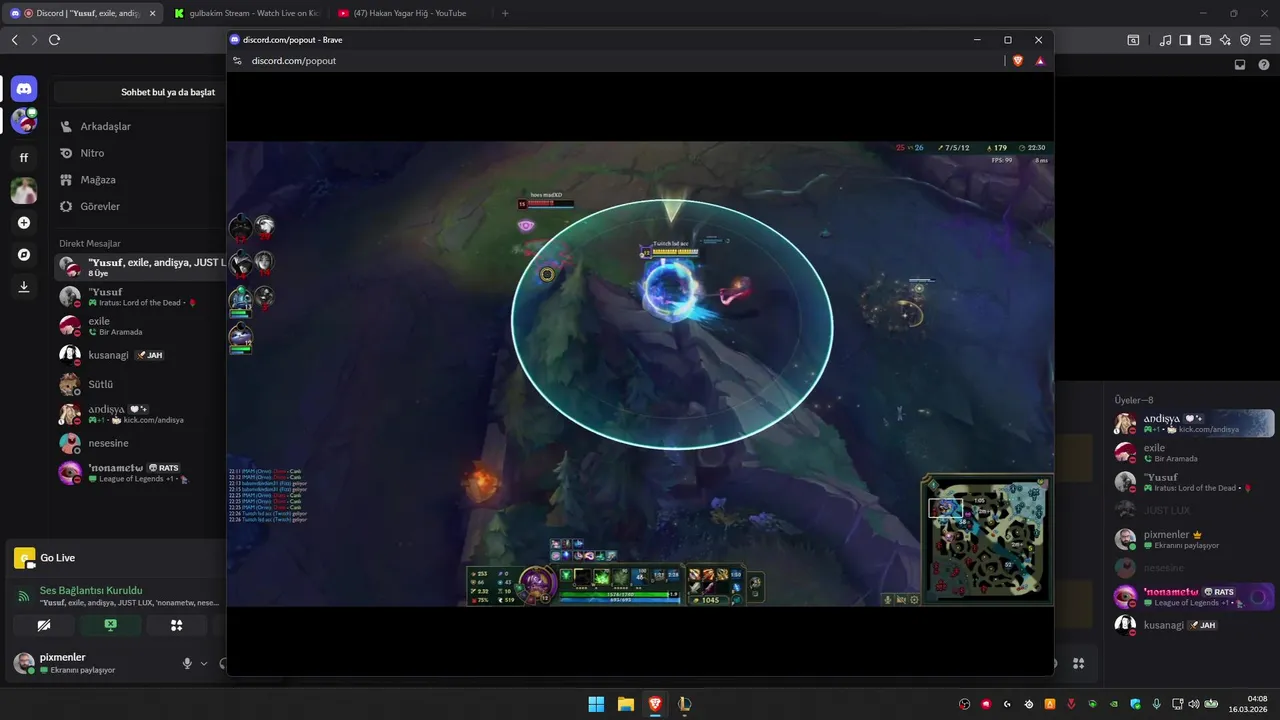1280x720 pixels.
Task: Open the volume speaker tray icon
Action: tap(1193, 704)
